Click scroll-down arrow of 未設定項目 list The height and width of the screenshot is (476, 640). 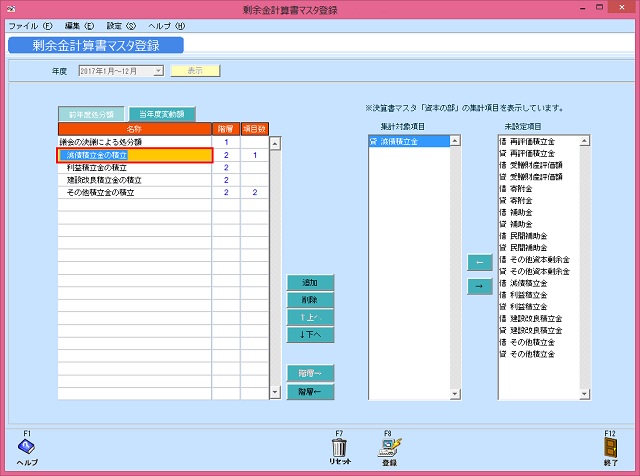pos(584,394)
